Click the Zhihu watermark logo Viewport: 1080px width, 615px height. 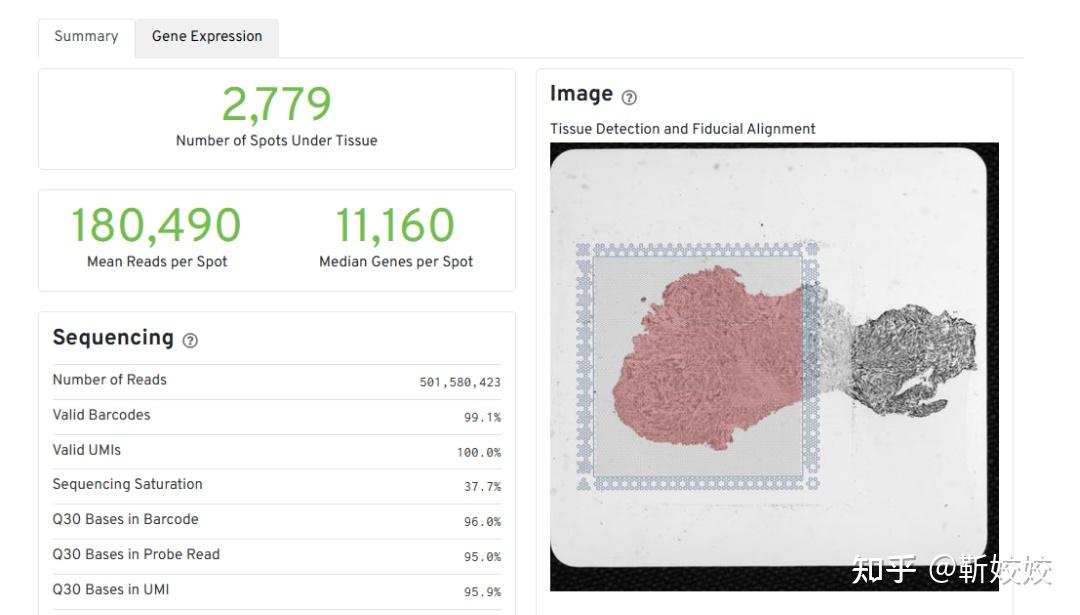[884, 570]
